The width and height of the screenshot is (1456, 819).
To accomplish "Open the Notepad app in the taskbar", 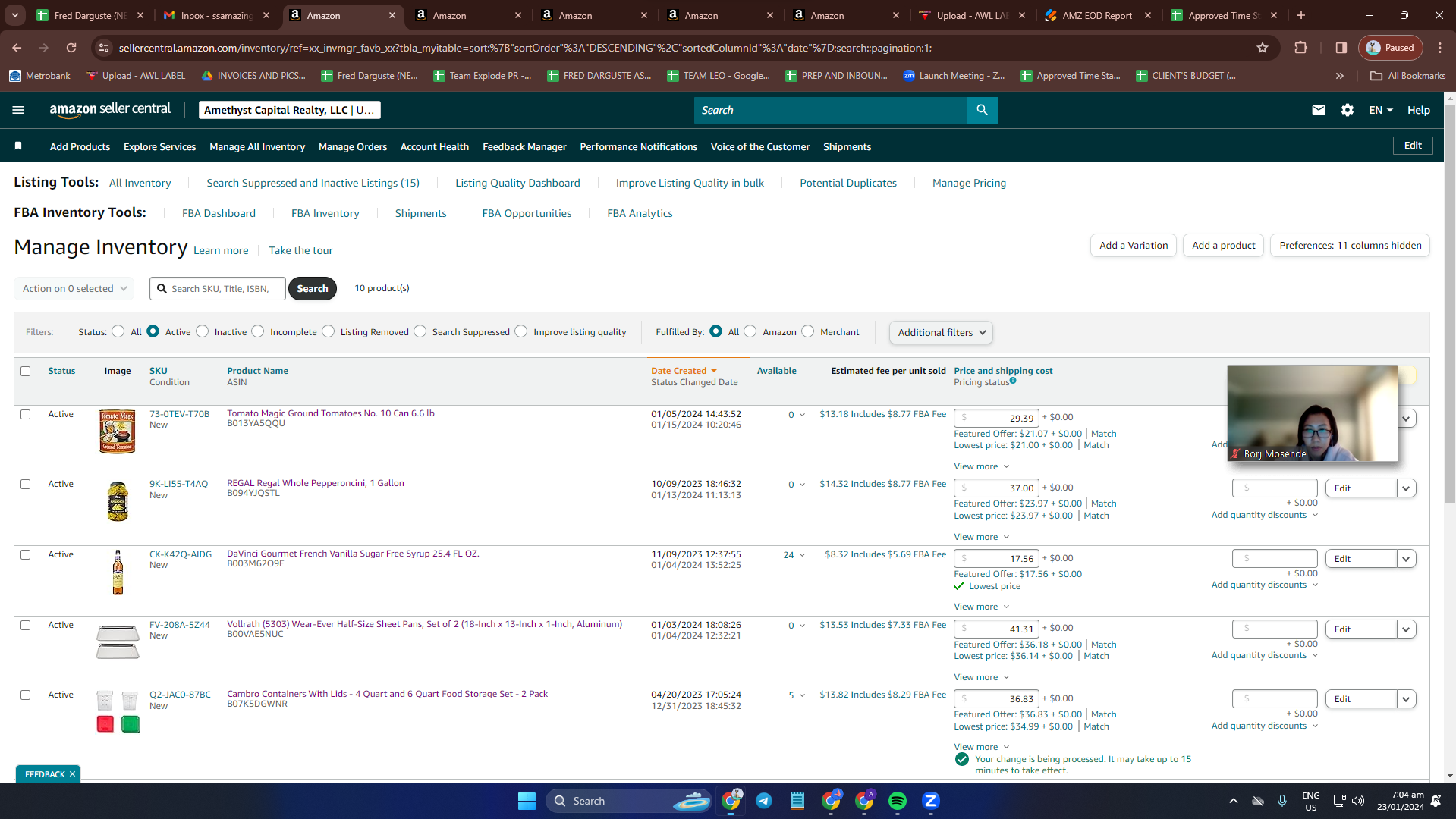I will click(x=797, y=801).
